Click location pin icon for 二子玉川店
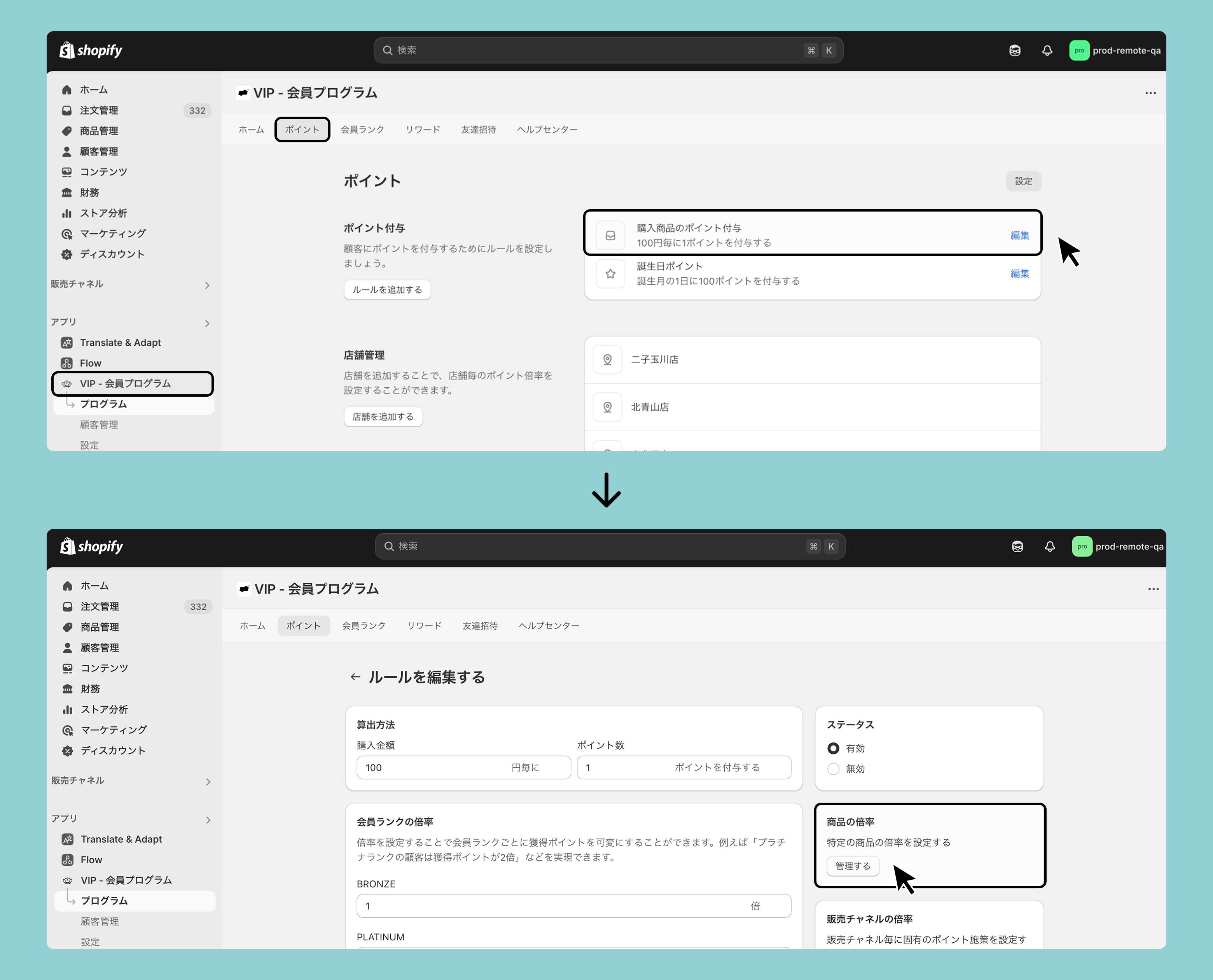This screenshot has height=980, width=1213. coord(607,360)
